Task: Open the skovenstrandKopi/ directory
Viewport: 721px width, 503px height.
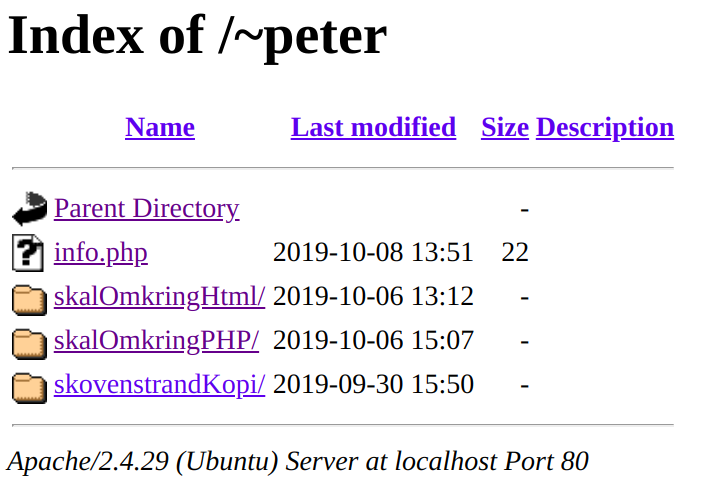Action: point(160,384)
